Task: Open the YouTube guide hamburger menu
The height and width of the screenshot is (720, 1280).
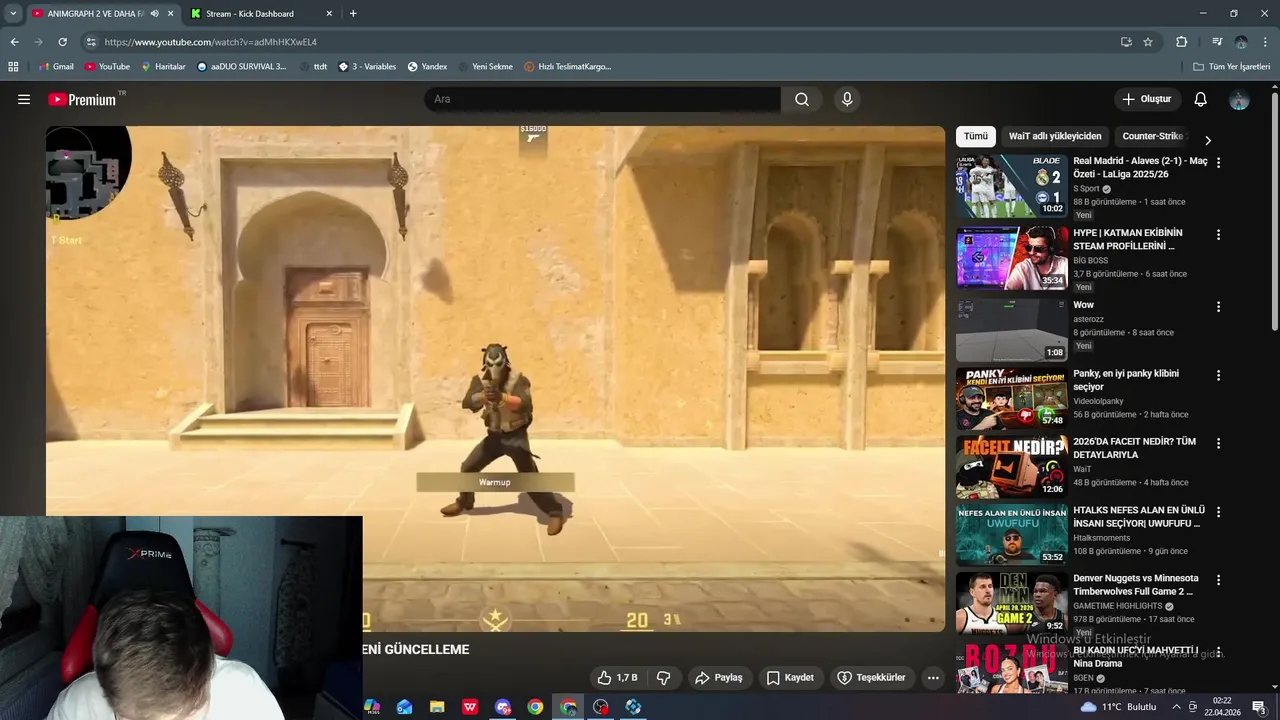Action: coord(24,99)
